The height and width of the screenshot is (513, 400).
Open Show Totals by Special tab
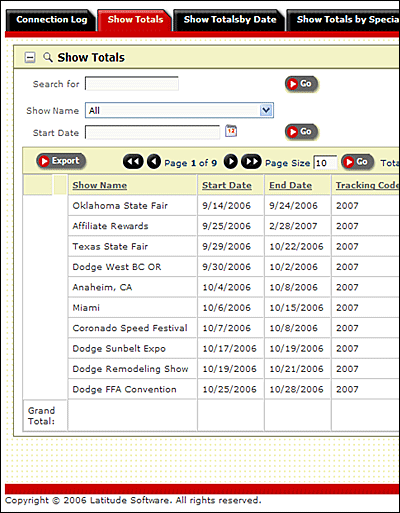point(343,19)
